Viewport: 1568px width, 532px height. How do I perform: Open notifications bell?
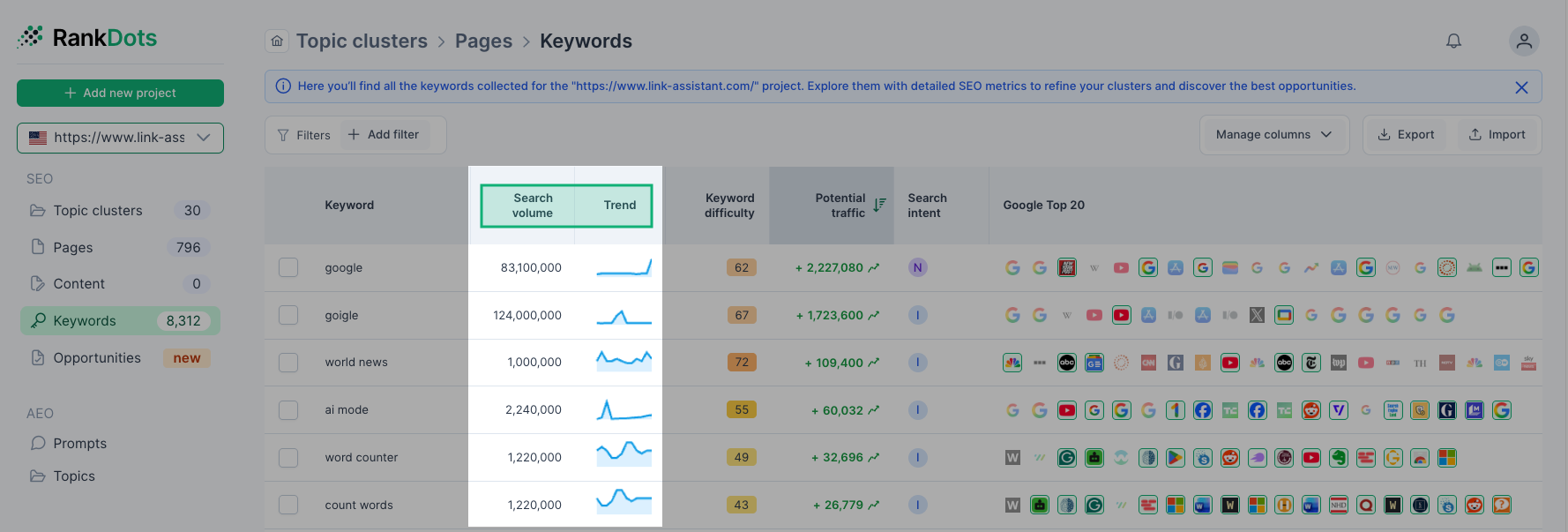1453,41
